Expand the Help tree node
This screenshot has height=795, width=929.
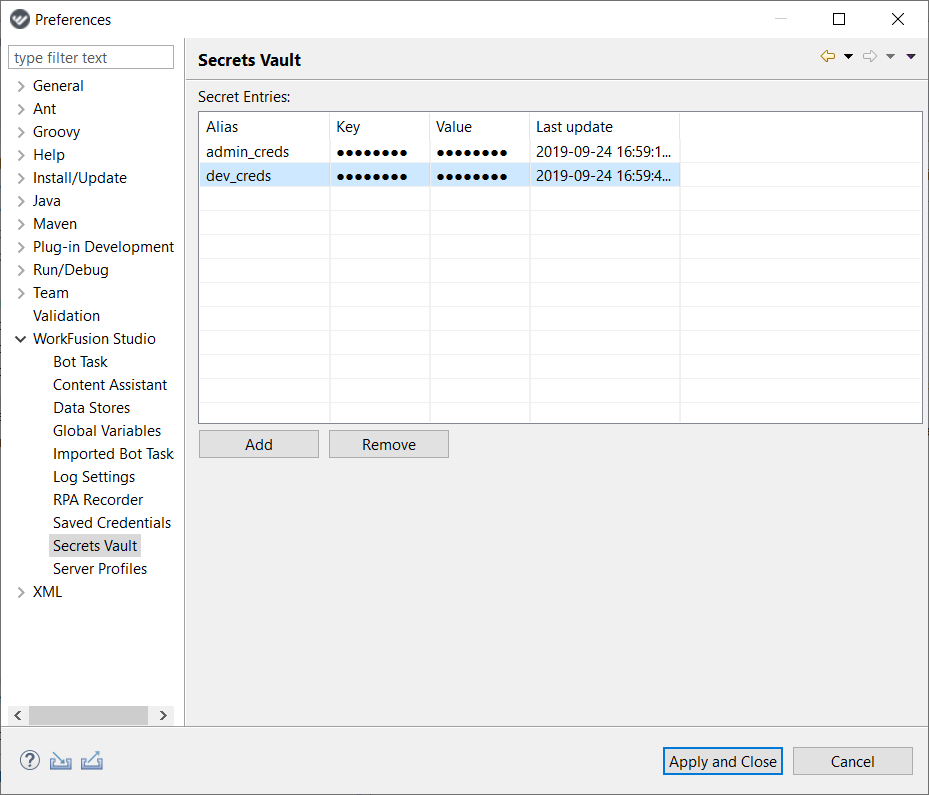click(x=21, y=155)
